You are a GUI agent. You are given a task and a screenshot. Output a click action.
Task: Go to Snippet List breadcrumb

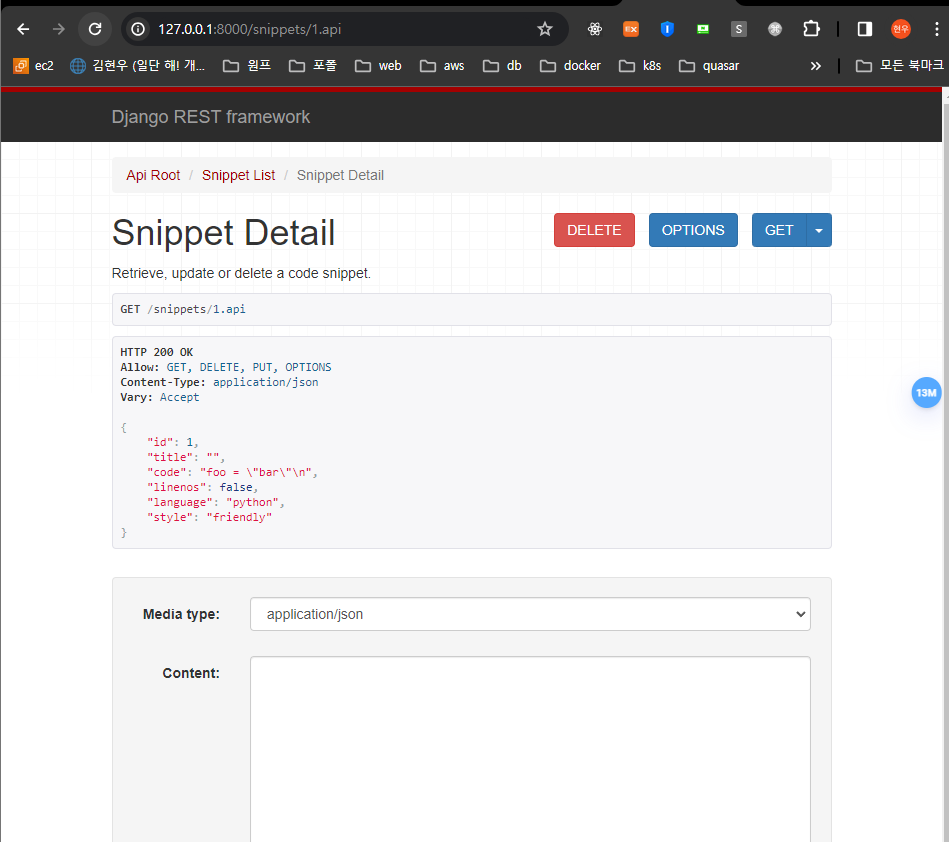coord(238,175)
